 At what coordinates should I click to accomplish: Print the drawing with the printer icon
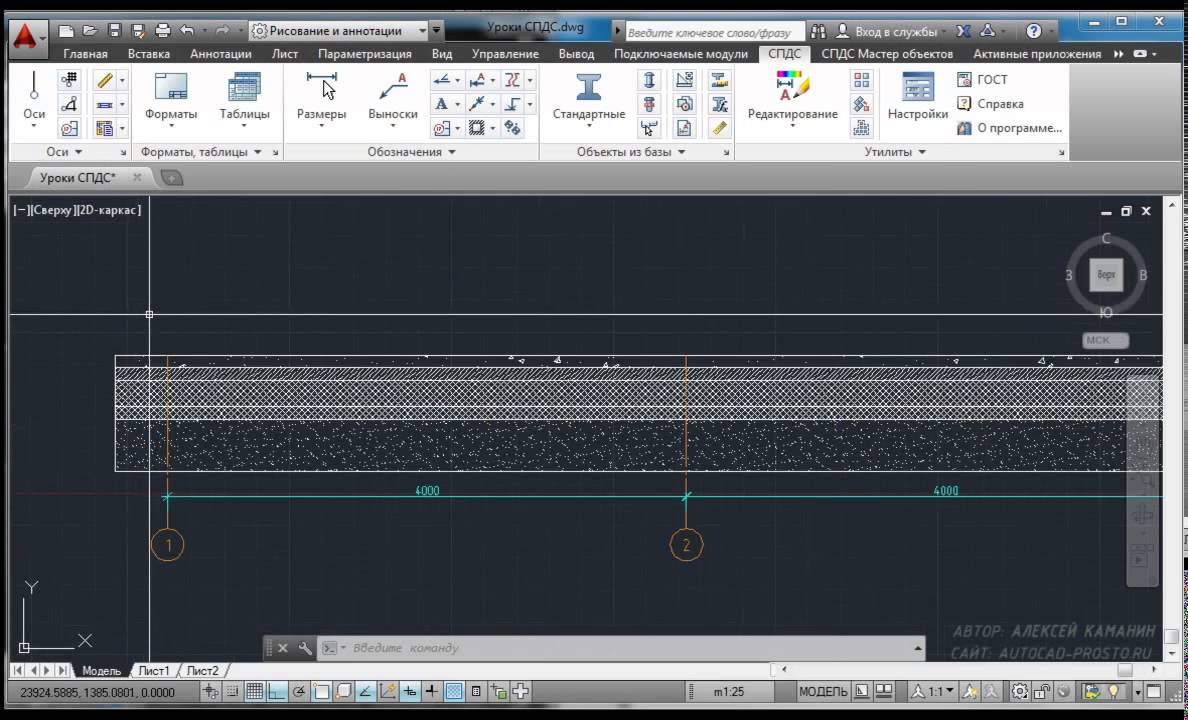point(162,31)
